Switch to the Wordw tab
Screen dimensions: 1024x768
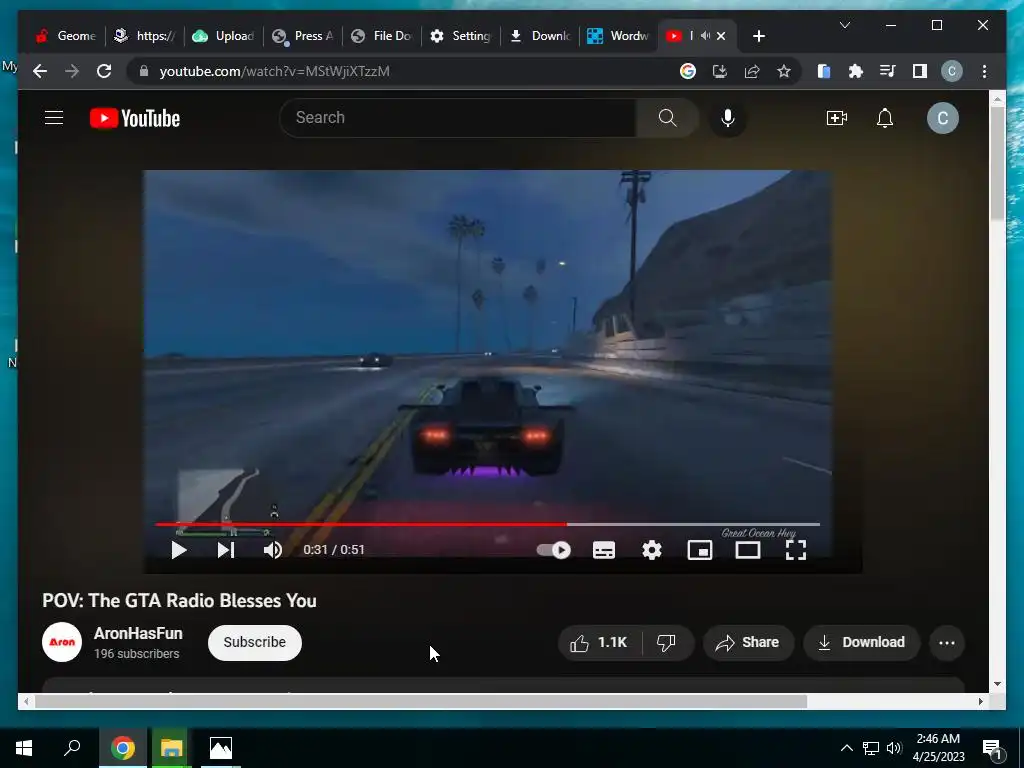[618, 36]
